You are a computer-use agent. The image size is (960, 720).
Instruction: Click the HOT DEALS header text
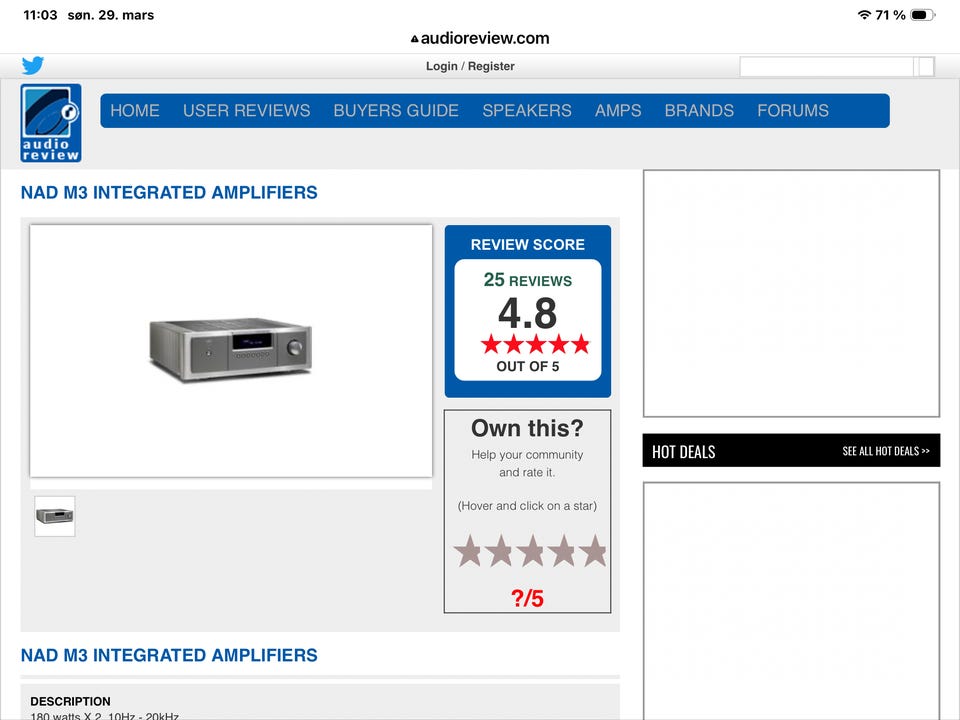[684, 452]
